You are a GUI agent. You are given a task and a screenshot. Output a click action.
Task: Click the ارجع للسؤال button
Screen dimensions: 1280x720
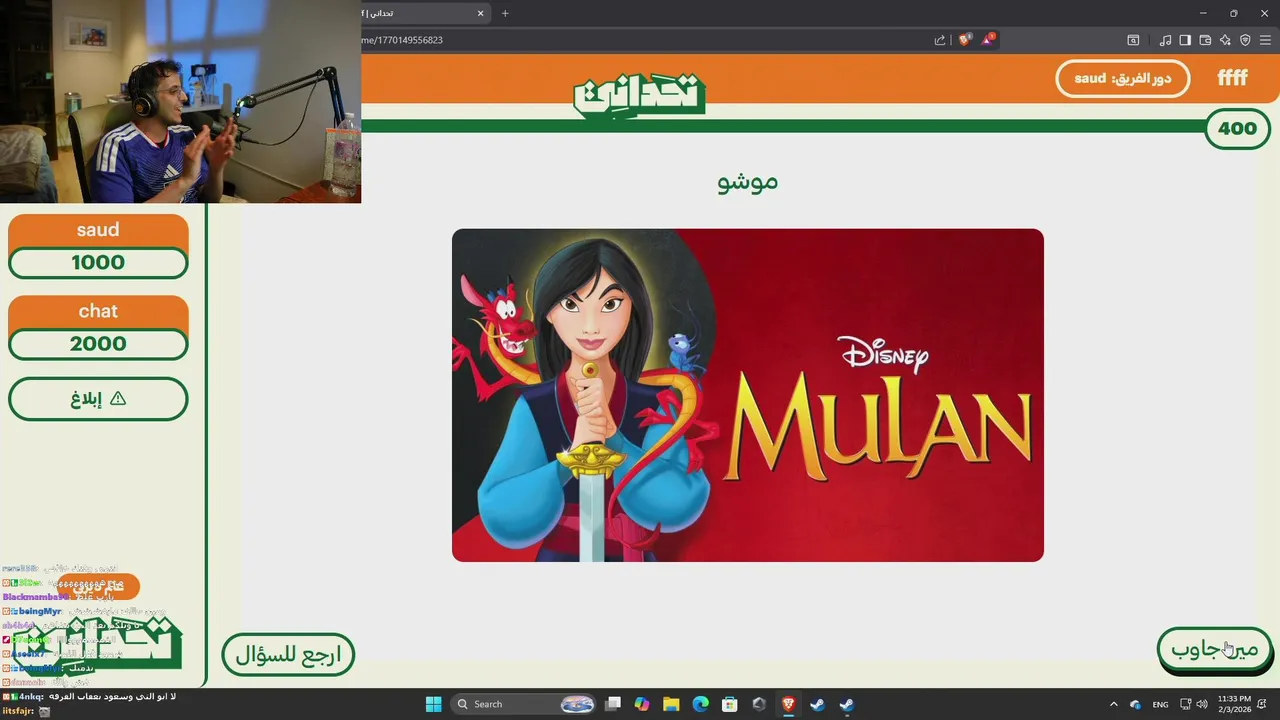[288, 655]
